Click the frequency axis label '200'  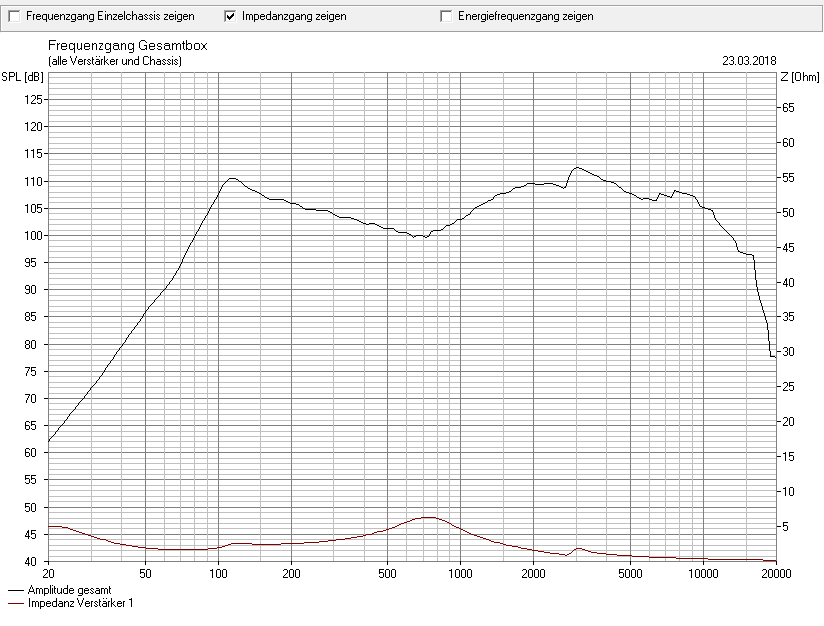click(x=291, y=574)
